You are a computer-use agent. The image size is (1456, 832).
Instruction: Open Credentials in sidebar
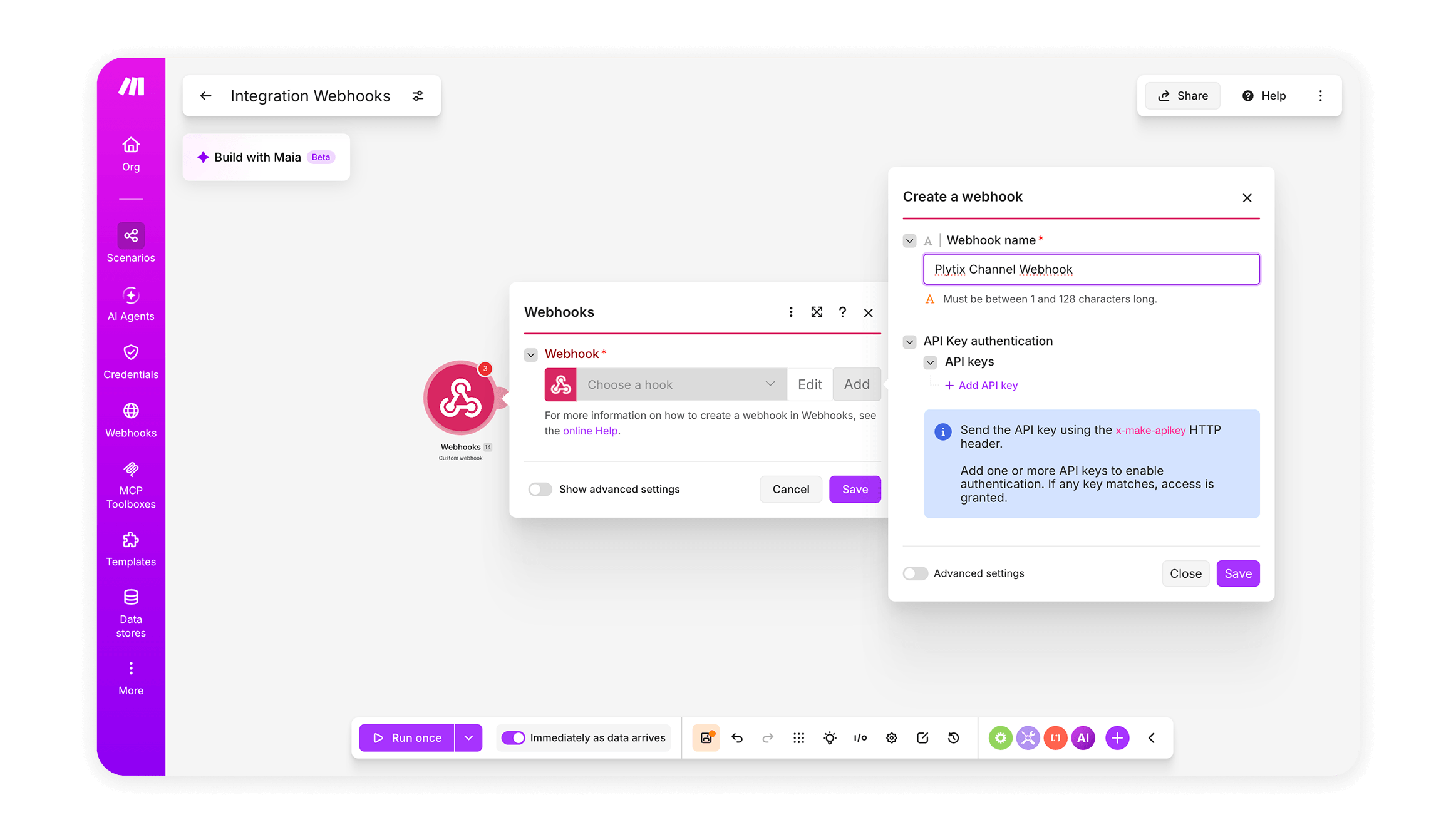131,362
